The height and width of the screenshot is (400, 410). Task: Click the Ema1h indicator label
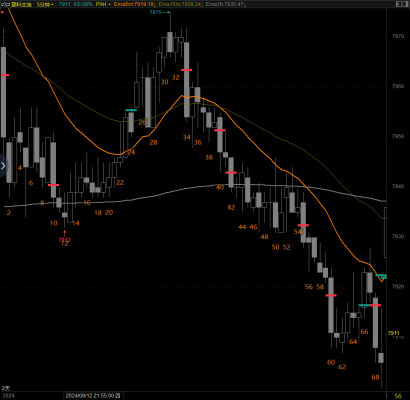click(225, 4)
